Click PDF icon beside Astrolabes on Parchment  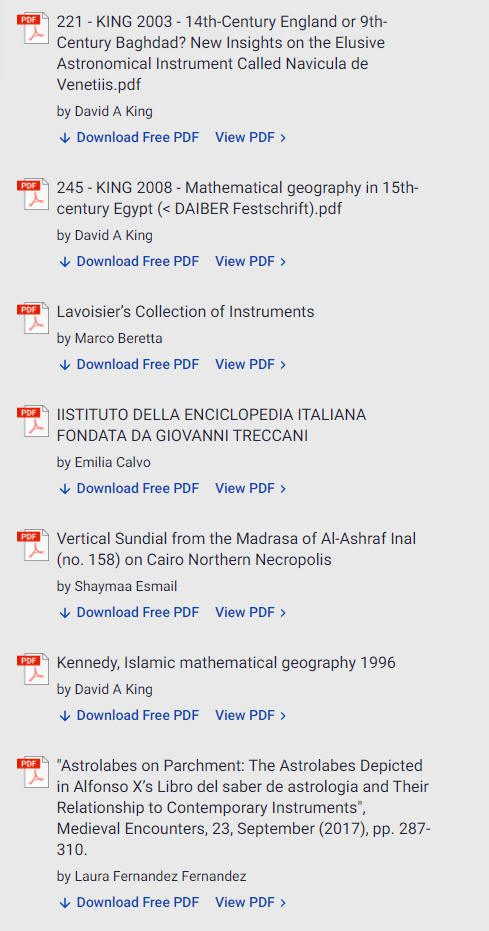[x=33, y=772]
